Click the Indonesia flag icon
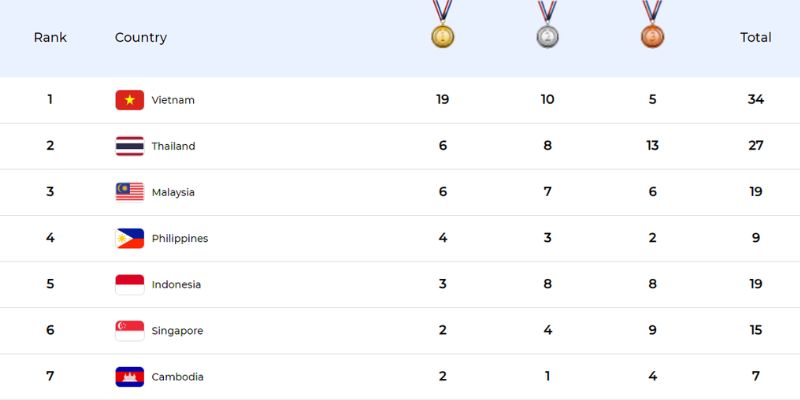Viewport: 800px width, 400px height. pyautogui.click(x=130, y=284)
